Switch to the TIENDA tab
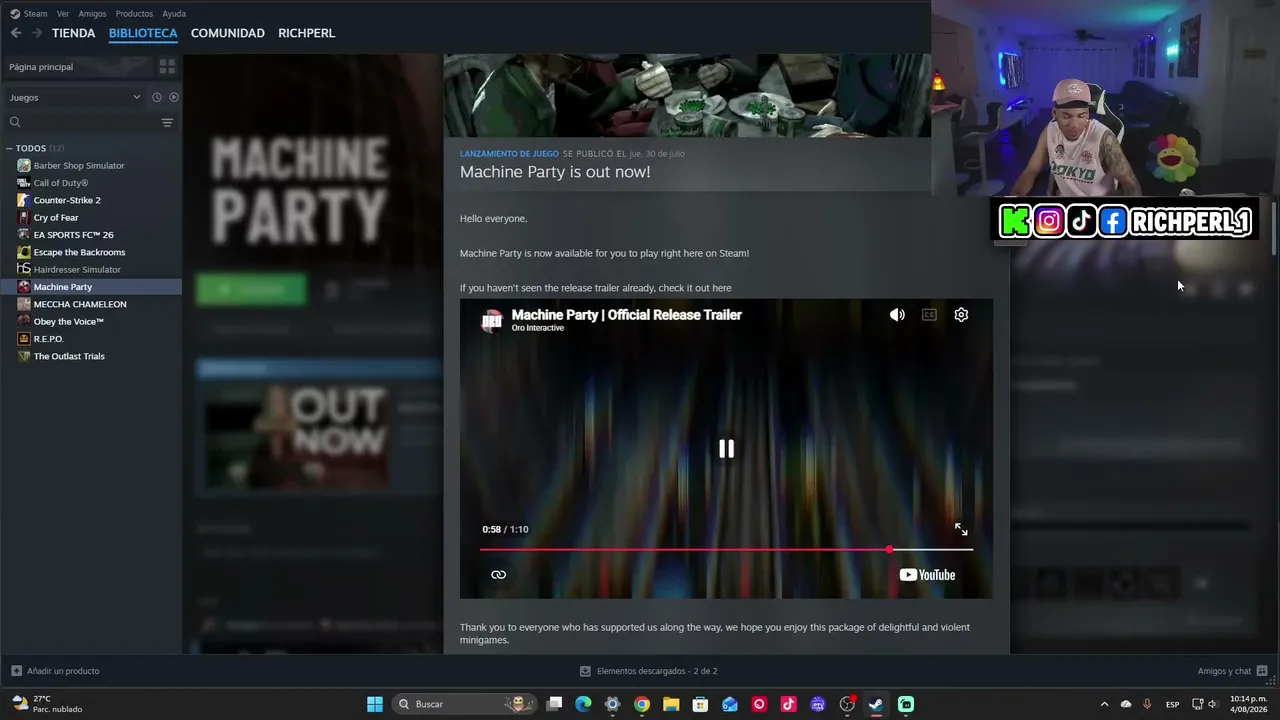1280x720 pixels. [74, 33]
